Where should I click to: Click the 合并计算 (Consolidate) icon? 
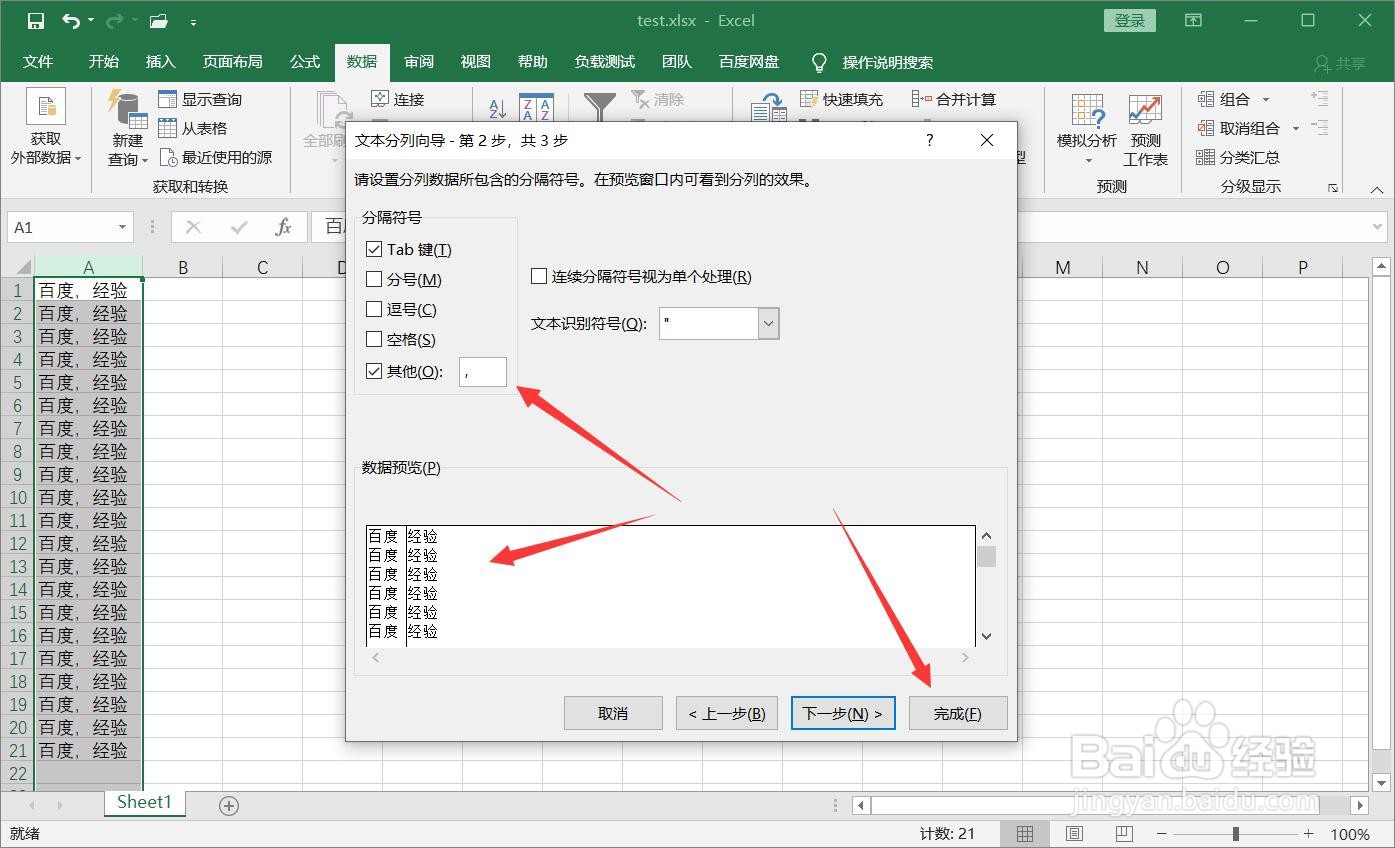(x=951, y=99)
